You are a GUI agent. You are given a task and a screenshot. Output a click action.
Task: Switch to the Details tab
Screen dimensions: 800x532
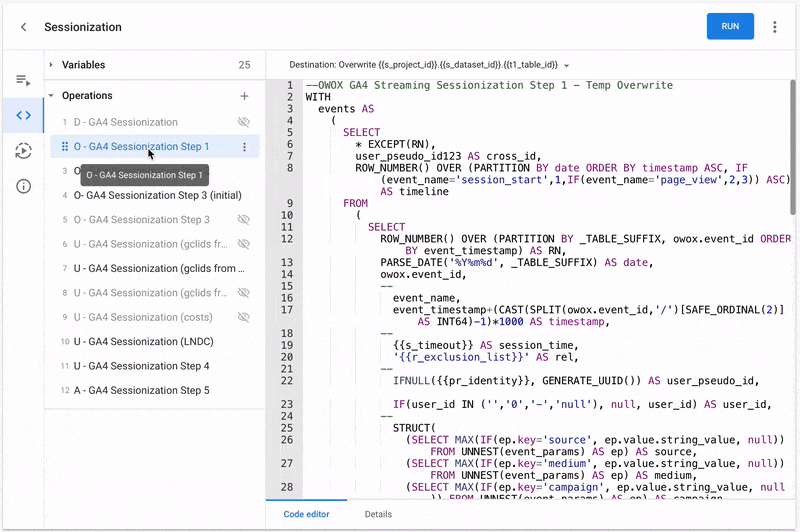(x=378, y=514)
